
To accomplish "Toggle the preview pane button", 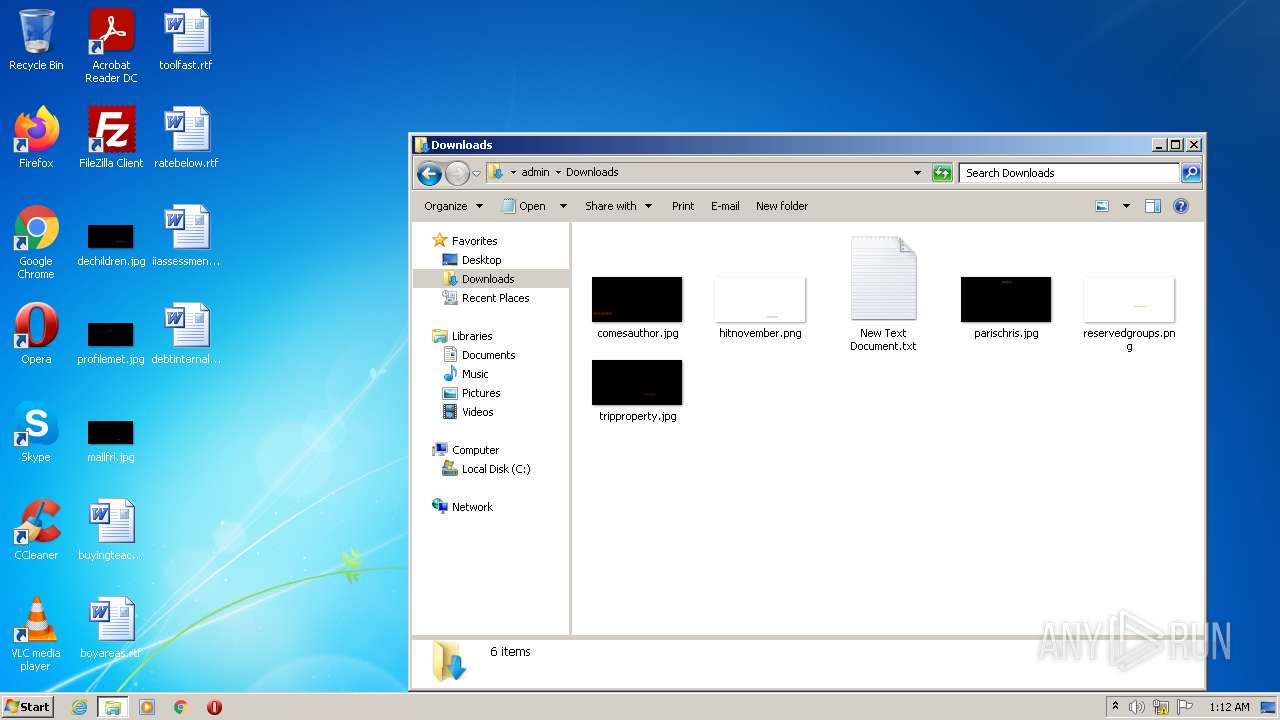I will click(x=1152, y=206).
